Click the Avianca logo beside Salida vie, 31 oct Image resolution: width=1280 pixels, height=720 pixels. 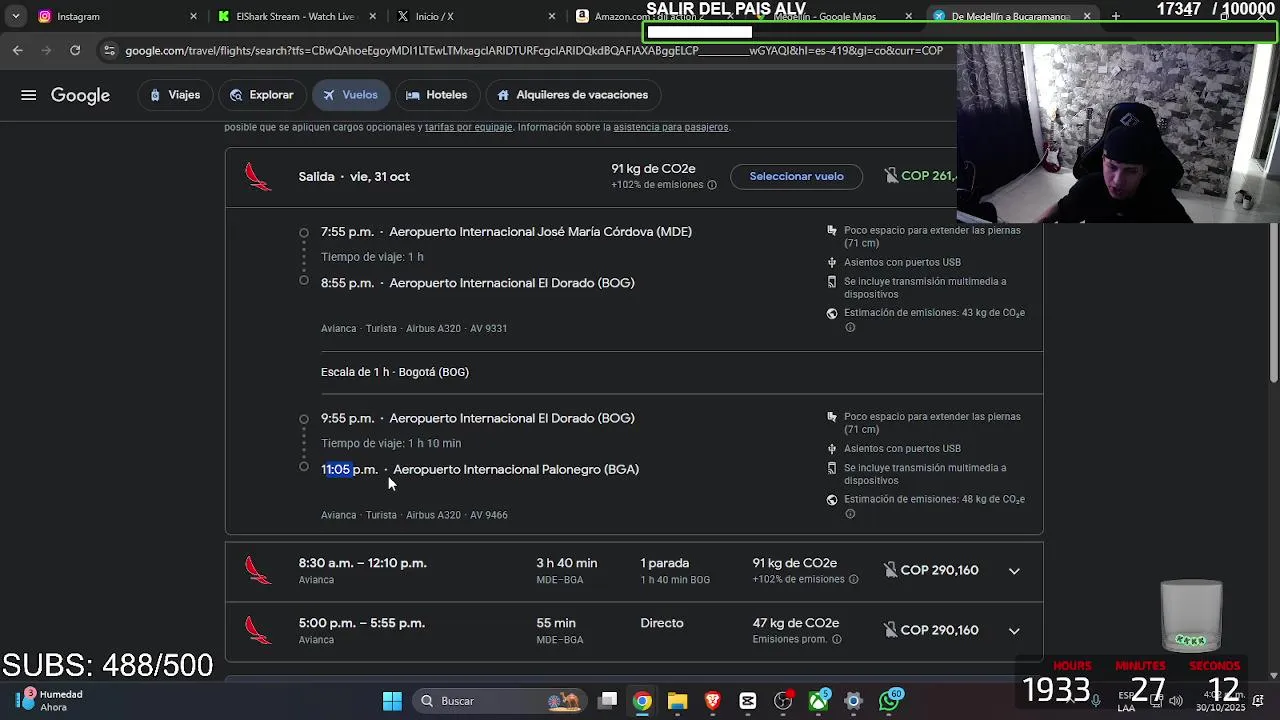(258, 177)
